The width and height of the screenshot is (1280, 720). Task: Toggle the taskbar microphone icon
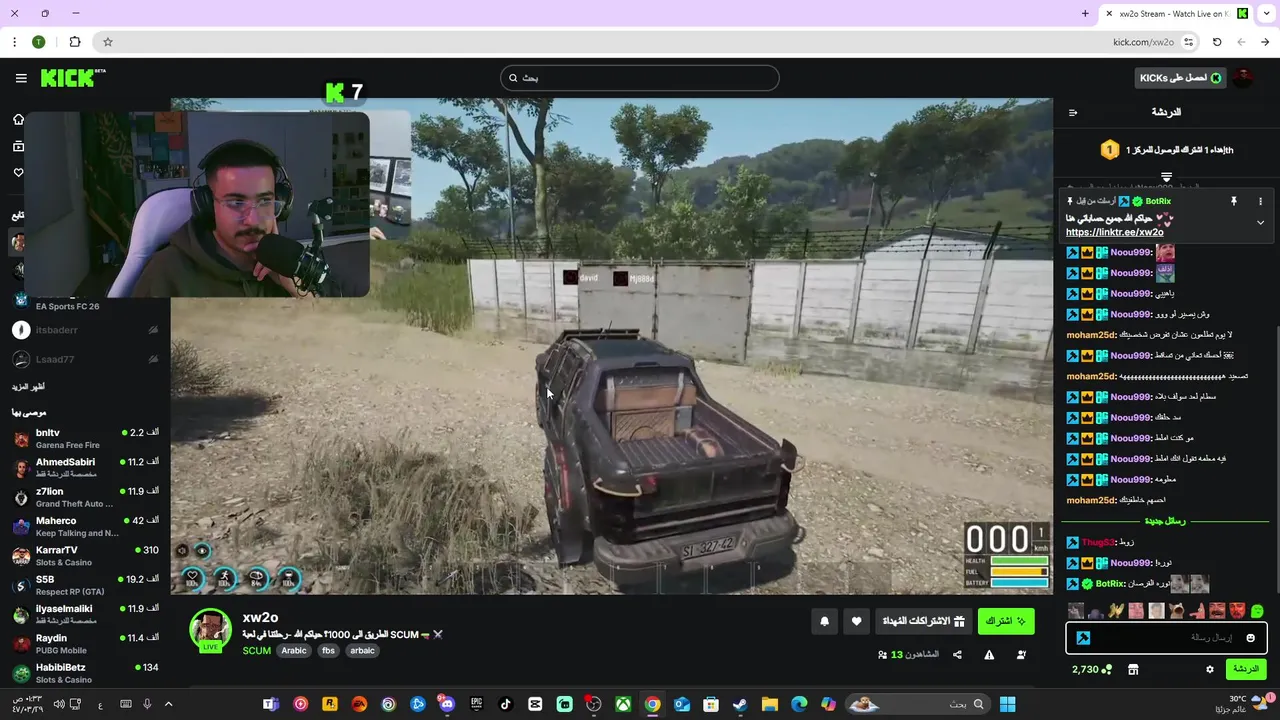pos(147,704)
